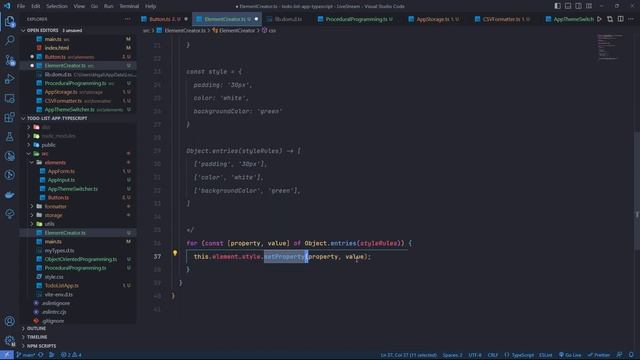Expand the NPM Scripts section
The height and width of the screenshot is (360, 640).
41,346
